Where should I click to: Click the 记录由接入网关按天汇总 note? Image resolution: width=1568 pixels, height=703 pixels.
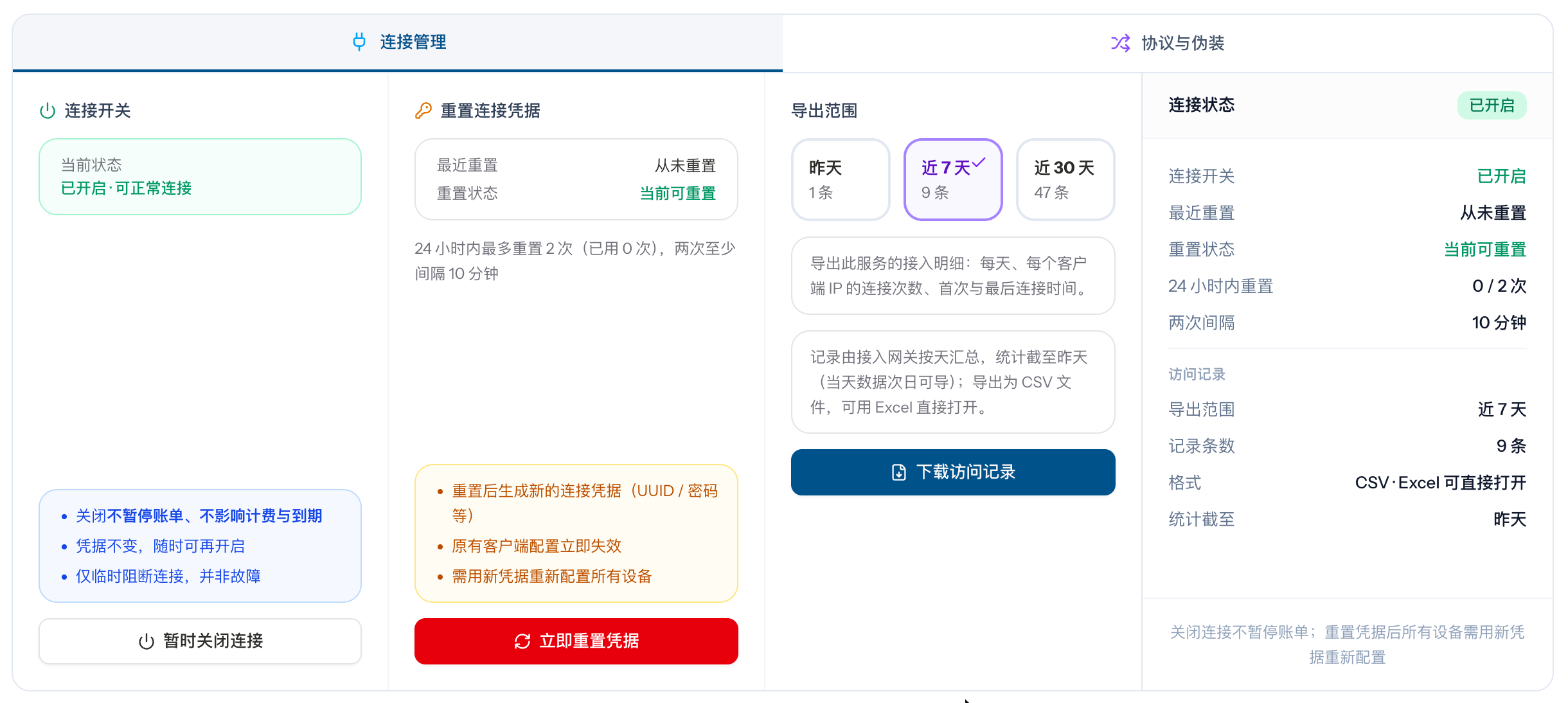[x=953, y=382]
